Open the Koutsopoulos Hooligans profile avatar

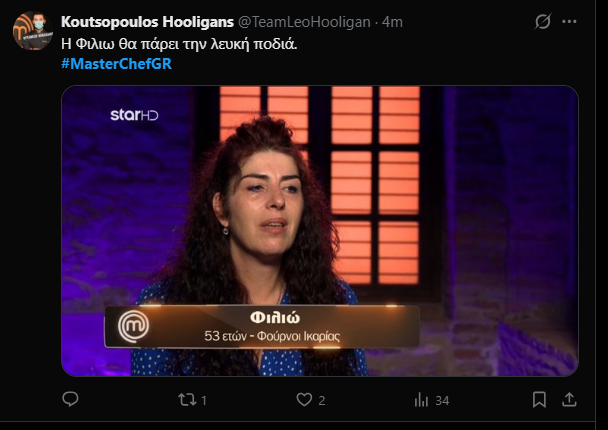pos(33,31)
